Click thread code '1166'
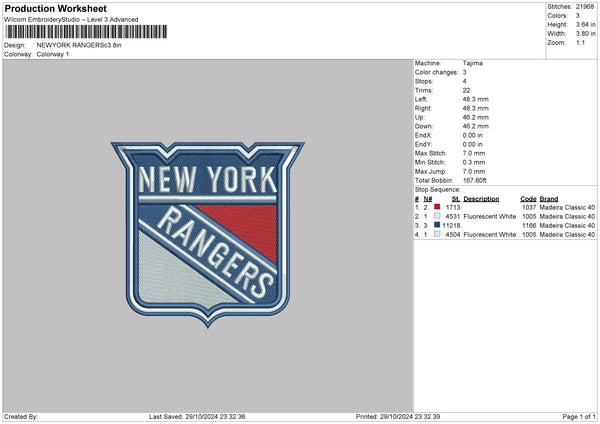The image size is (600, 424). coord(529,225)
